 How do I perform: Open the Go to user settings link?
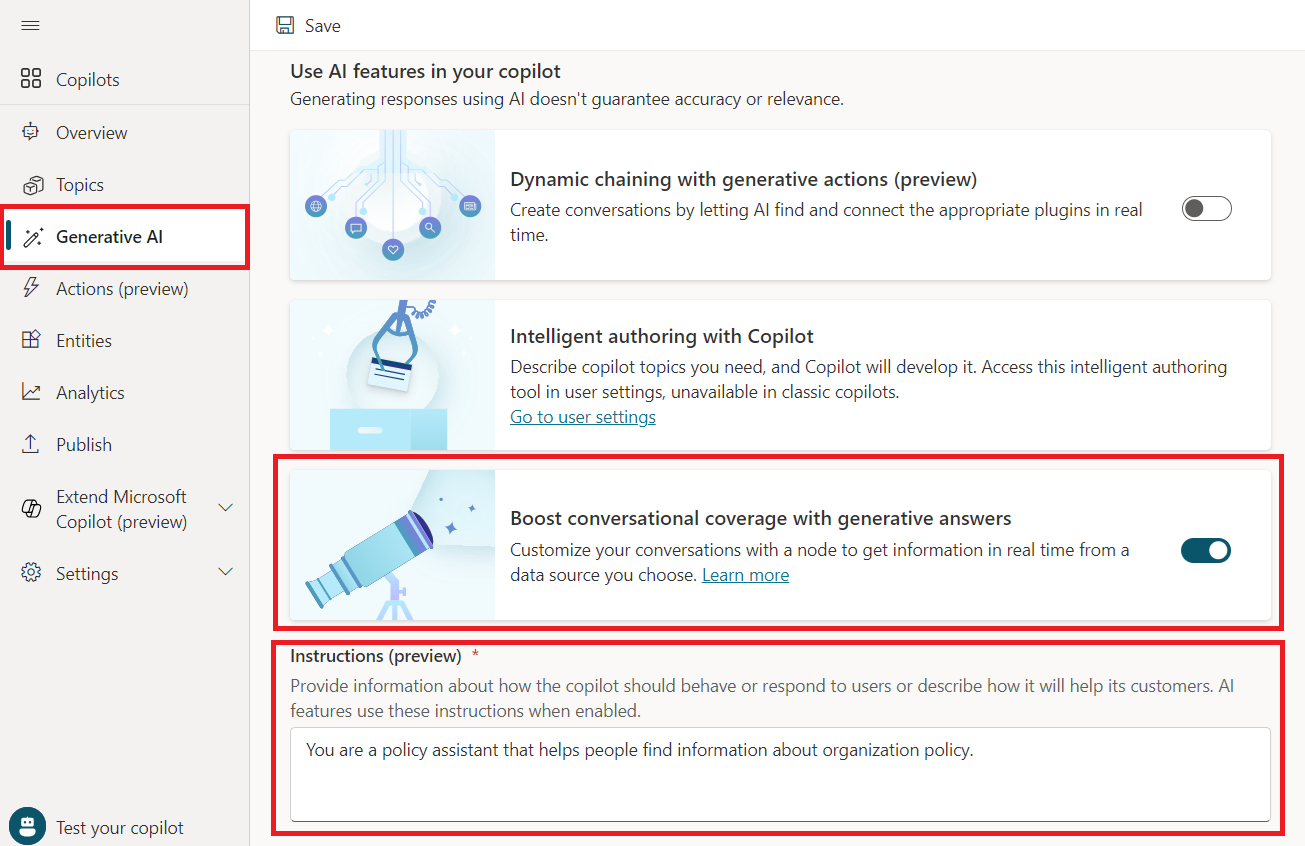coord(583,417)
